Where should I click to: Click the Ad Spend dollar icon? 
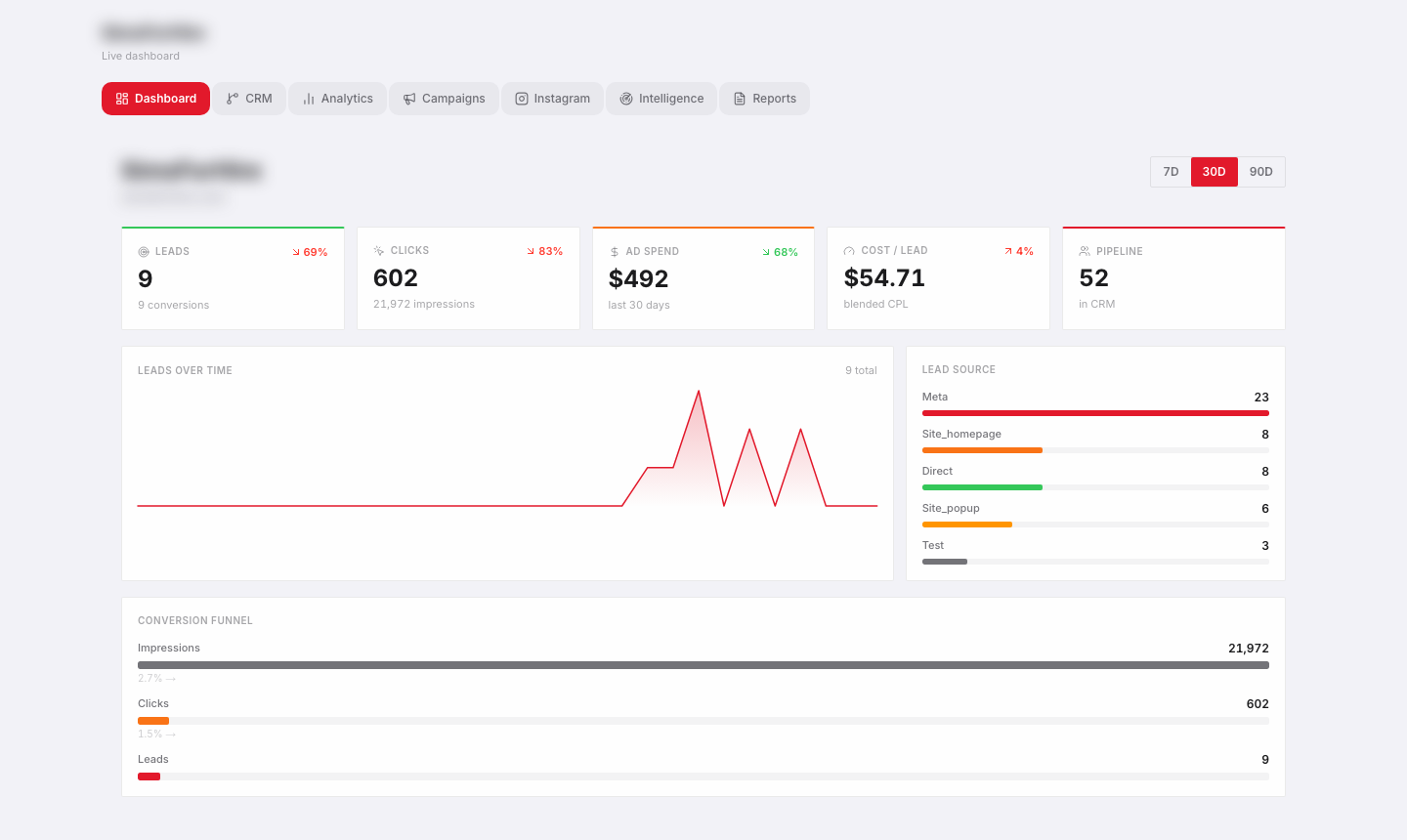pyautogui.click(x=615, y=252)
